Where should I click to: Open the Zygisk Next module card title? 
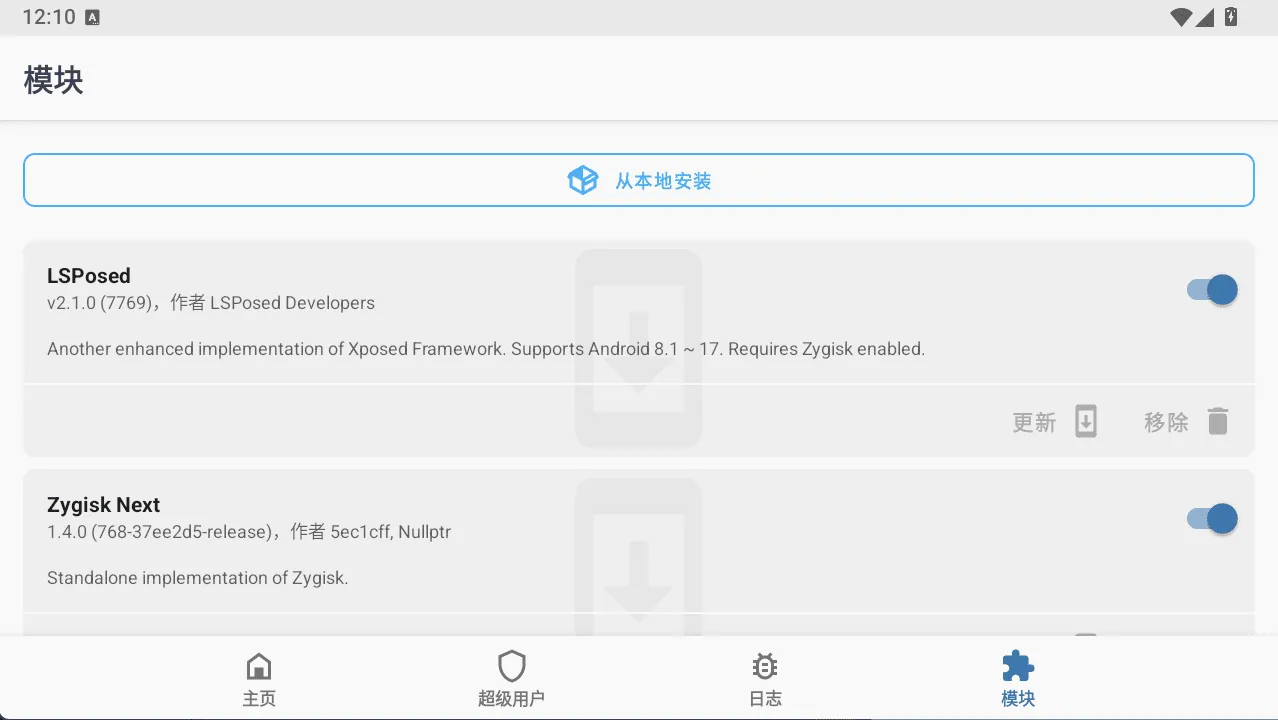104,505
